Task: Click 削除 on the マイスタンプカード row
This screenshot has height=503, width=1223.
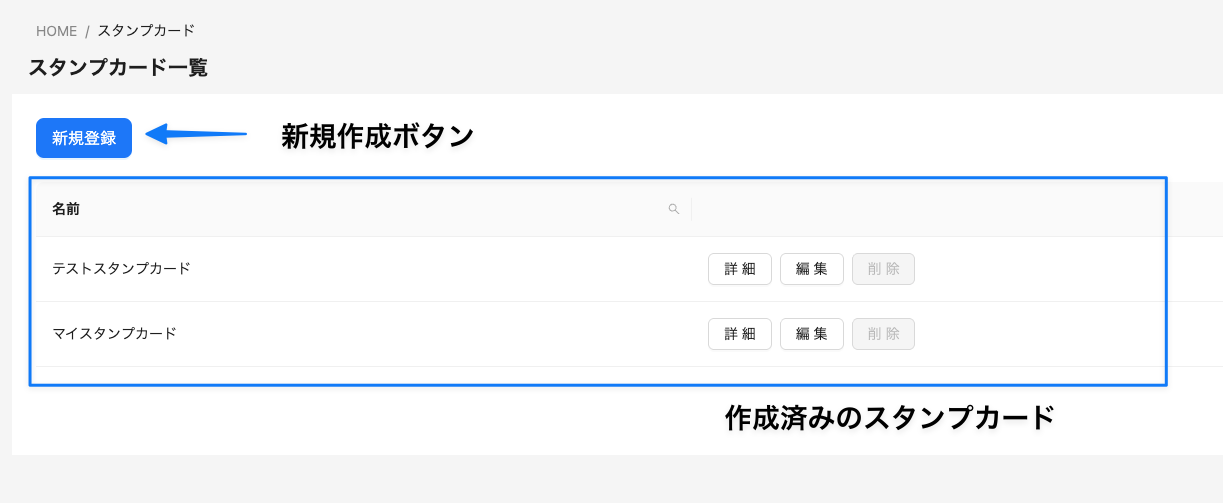Action: click(883, 334)
